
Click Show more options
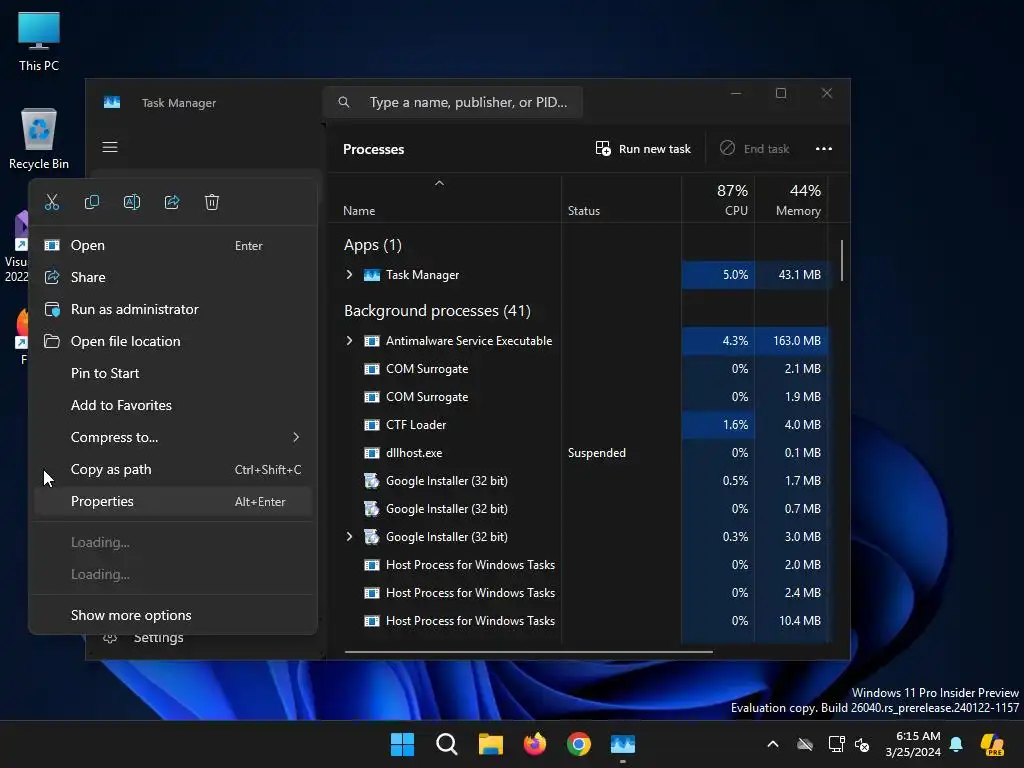173,615
